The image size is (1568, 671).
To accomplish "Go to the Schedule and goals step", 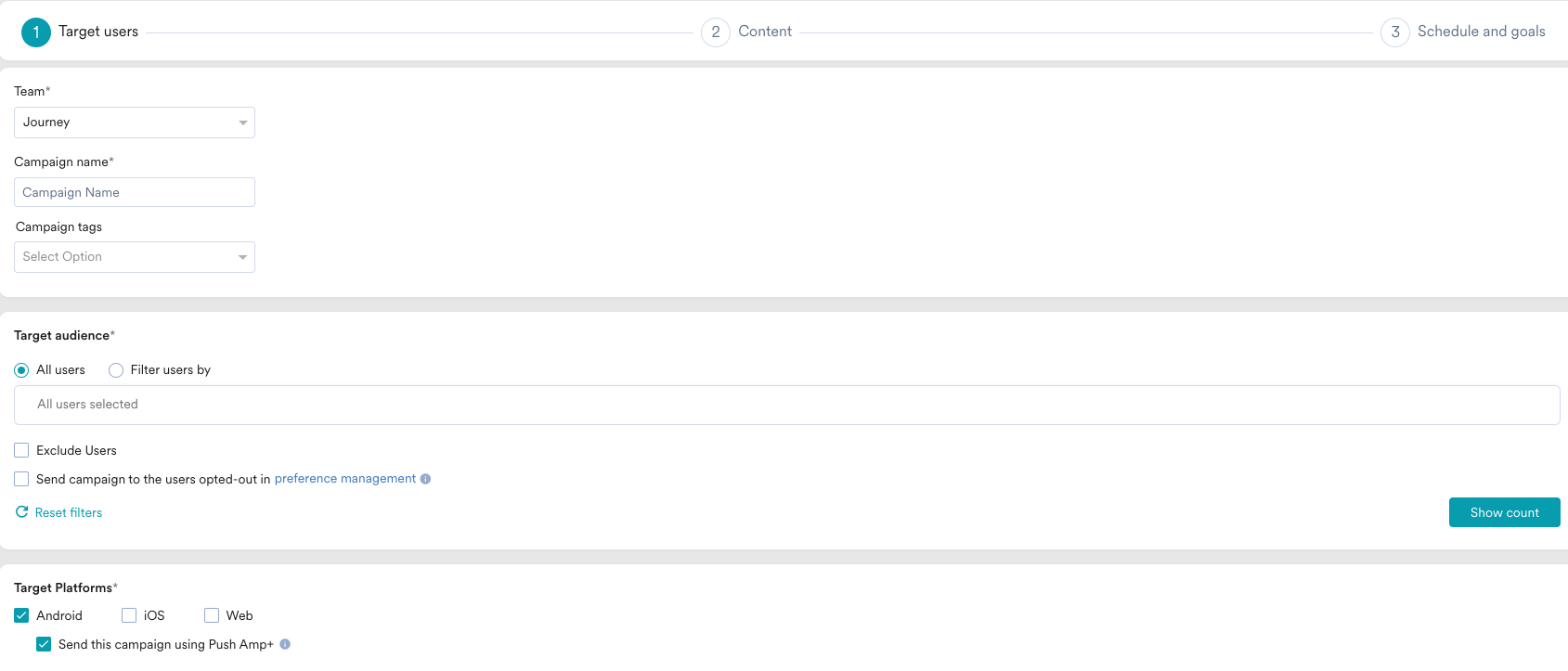I will pyautogui.click(x=1481, y=32).
